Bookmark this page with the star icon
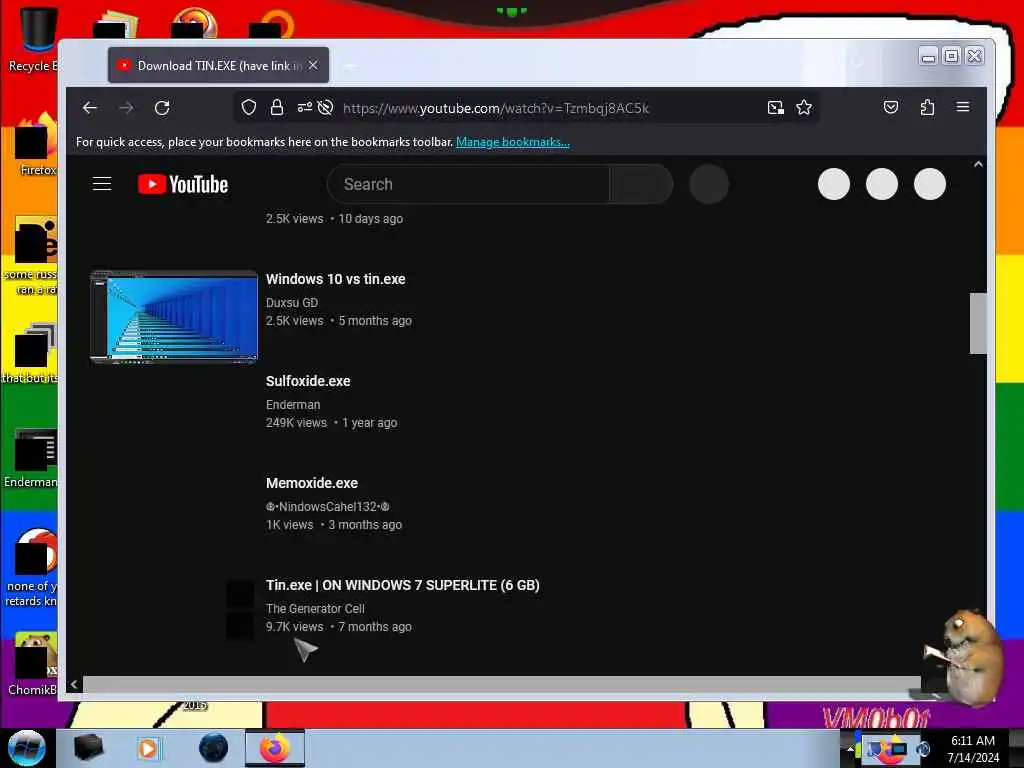This screenshot has width=1024, height=768. [804, 108]
